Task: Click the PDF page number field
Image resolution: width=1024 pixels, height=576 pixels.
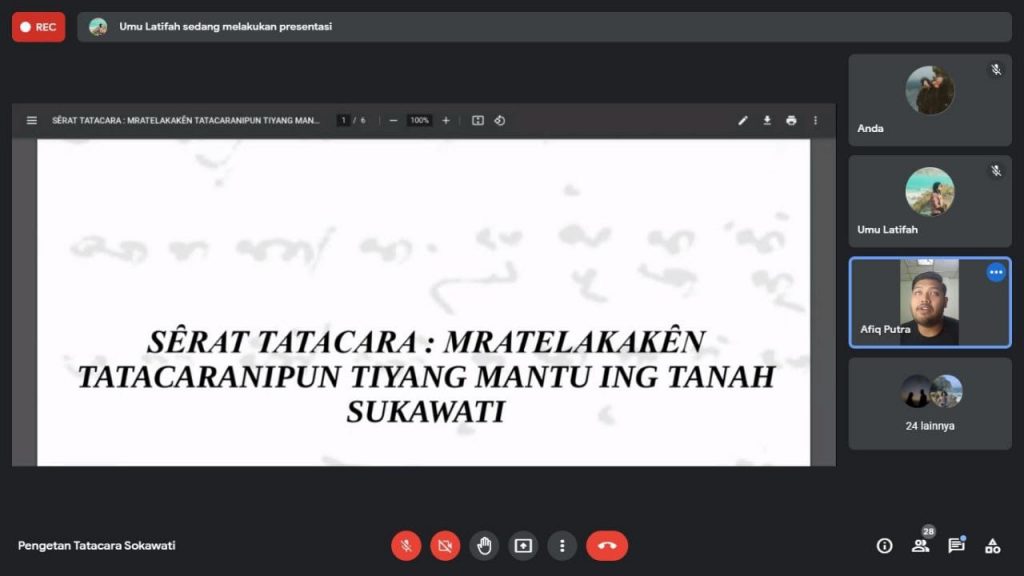Action: (x=343, y=120)
